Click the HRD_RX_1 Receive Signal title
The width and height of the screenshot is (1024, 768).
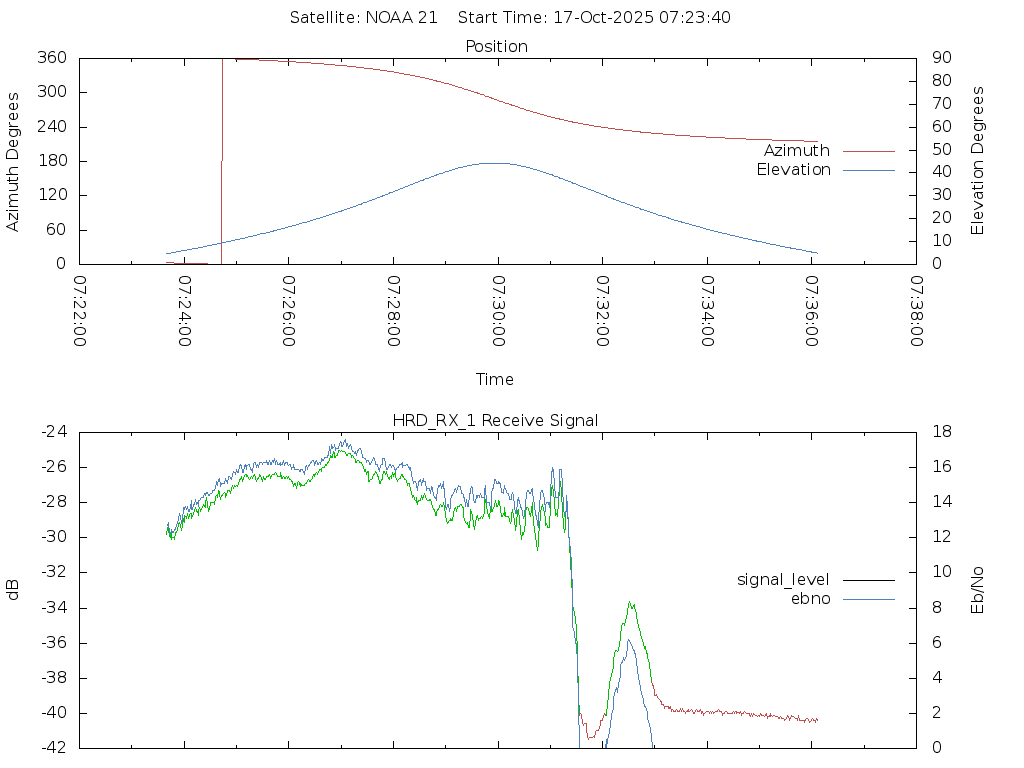(495, 420)
